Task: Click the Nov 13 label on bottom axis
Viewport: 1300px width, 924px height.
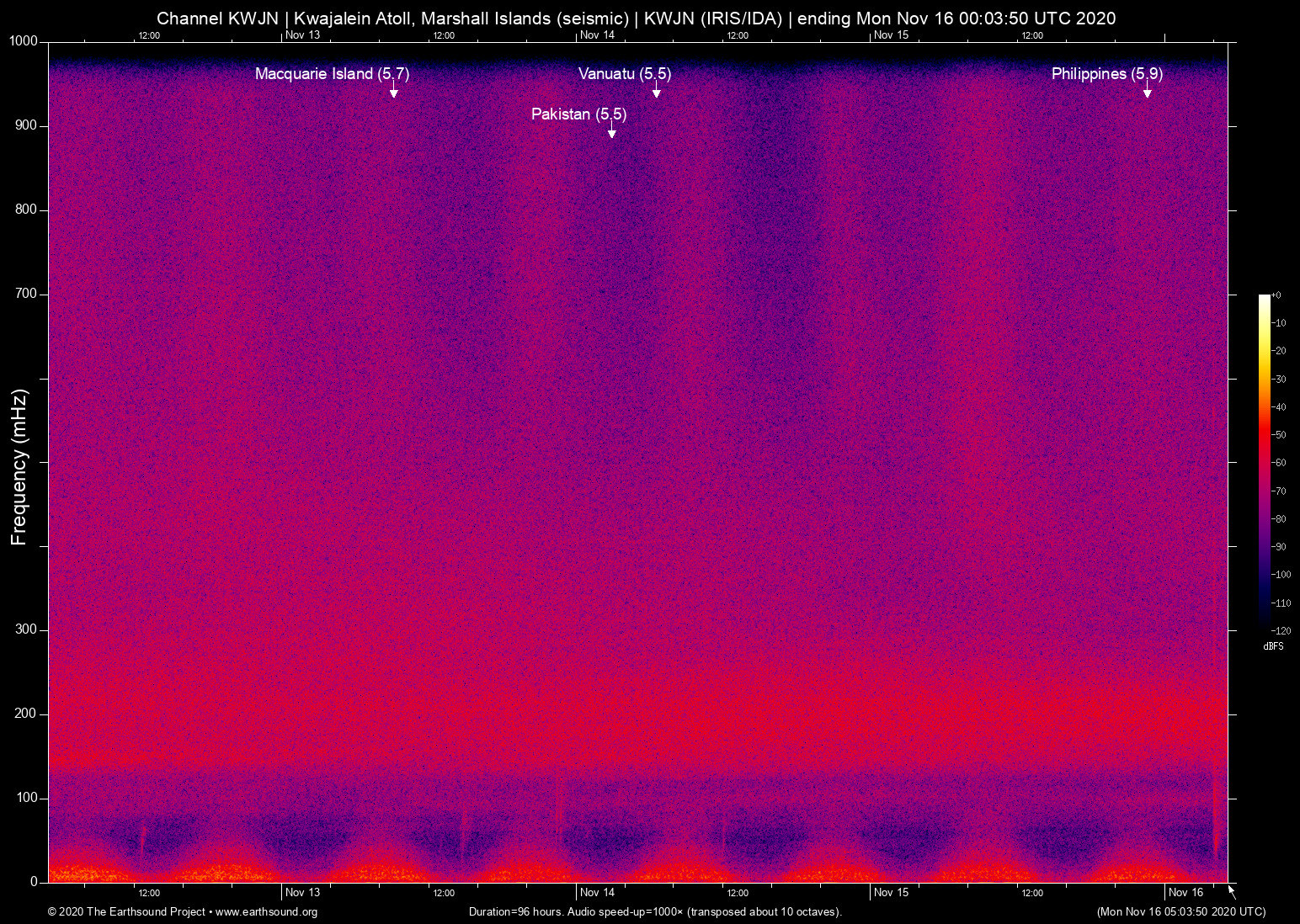Action: click(304, 892)
